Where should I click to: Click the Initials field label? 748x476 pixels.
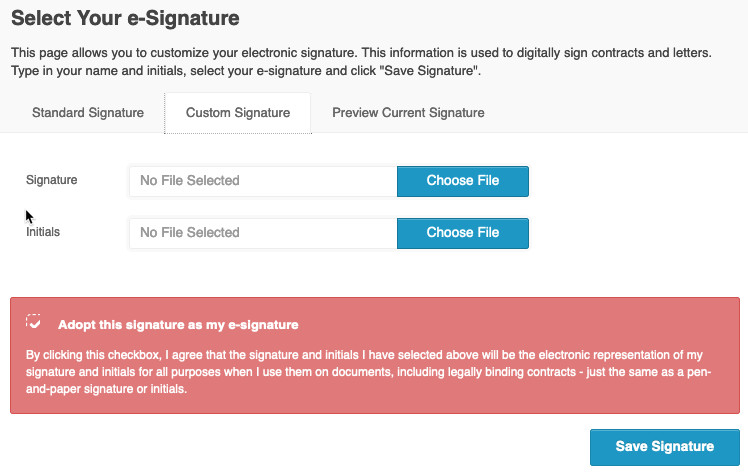click(x=43, y=232)
